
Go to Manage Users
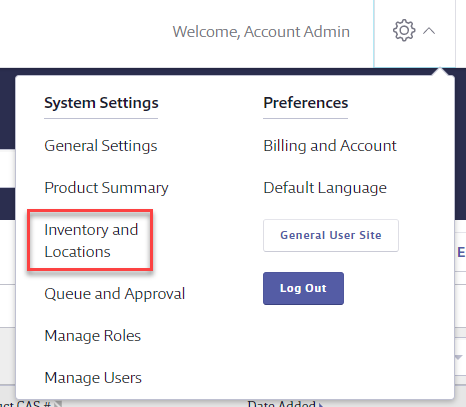coord(93,378)
